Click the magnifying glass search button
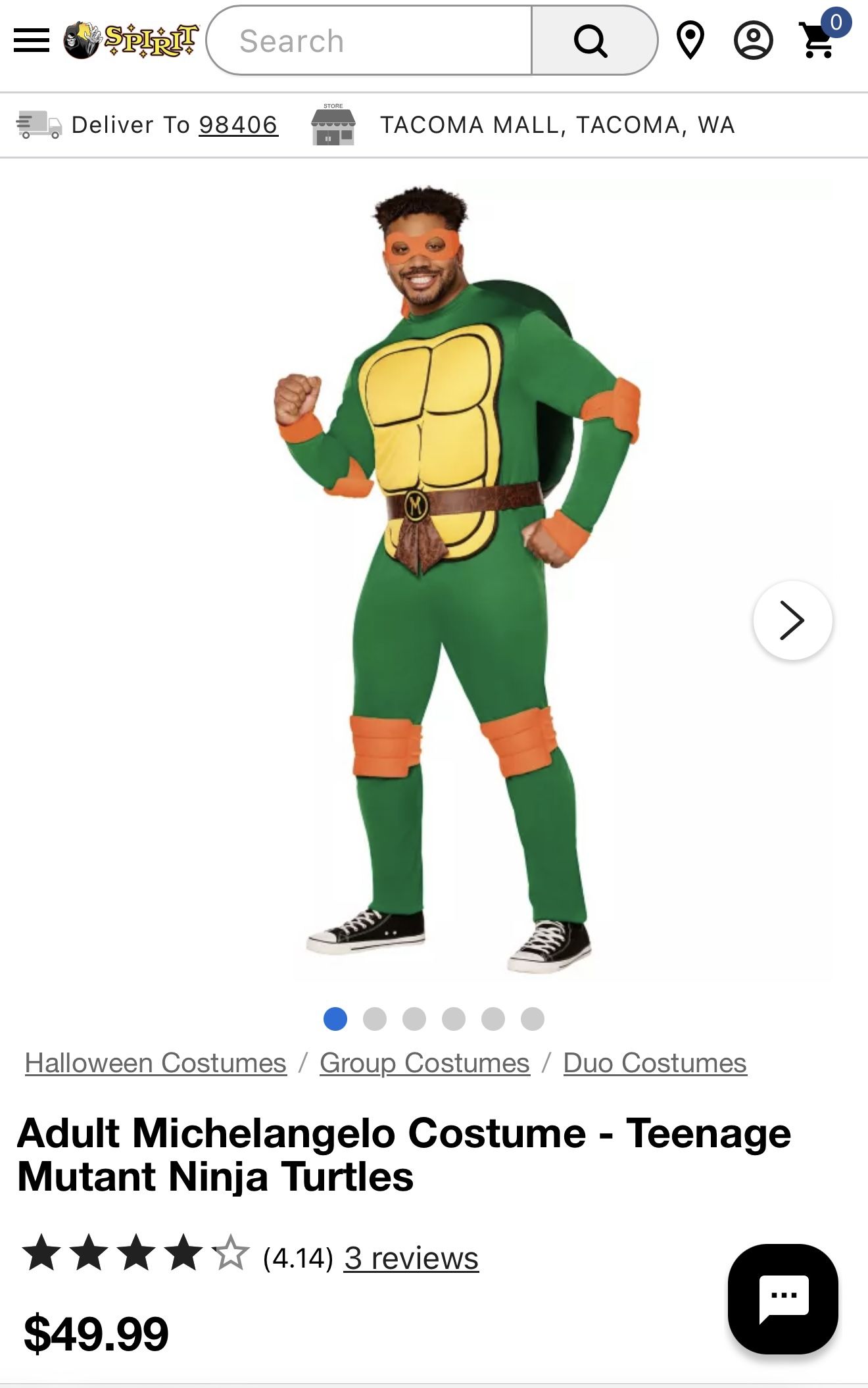Screen dimensions: 868x1388 (x=592, y=41)
